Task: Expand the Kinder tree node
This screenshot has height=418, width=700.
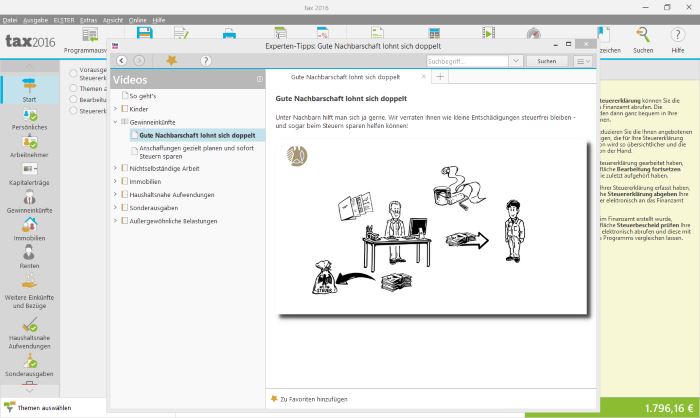Action: pos(115,109)
